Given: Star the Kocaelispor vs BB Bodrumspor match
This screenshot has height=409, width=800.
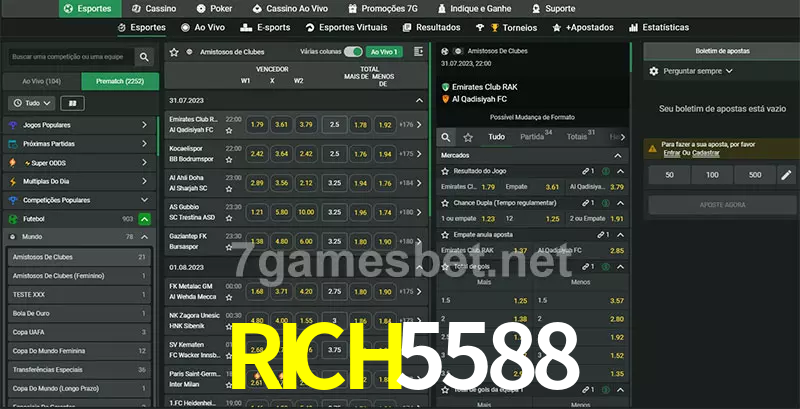Looking at the screenshot, I should [229, 160].
